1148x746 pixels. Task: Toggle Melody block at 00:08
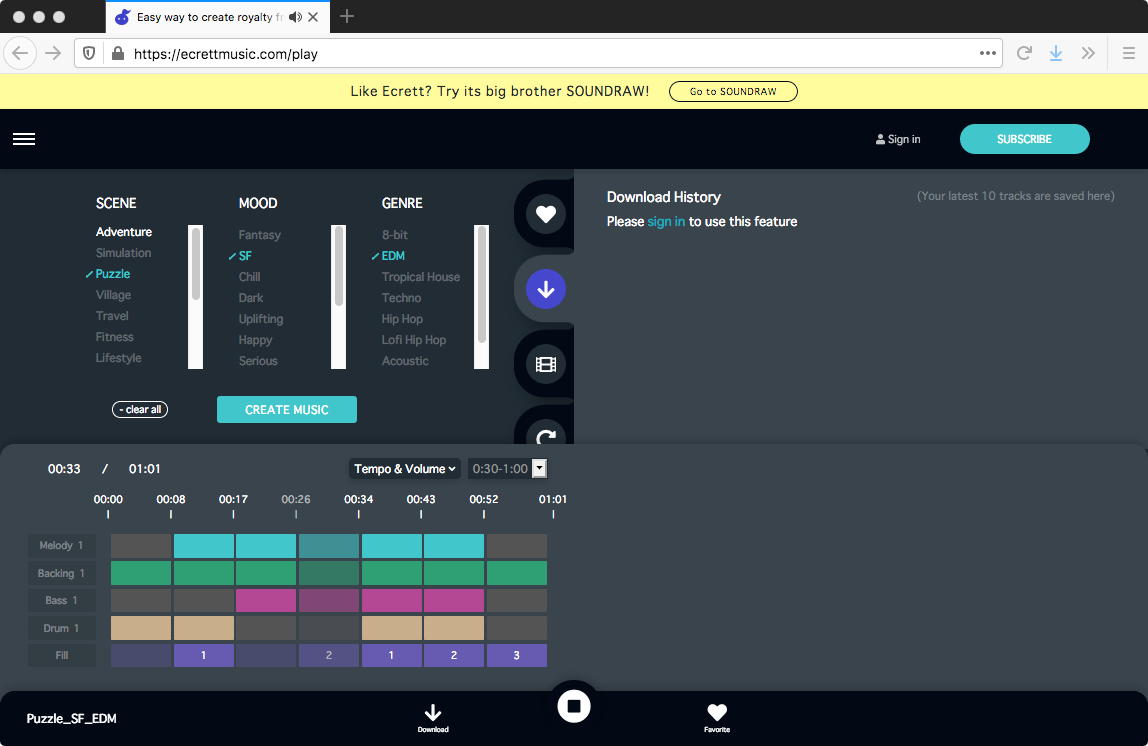pos(204,546)
